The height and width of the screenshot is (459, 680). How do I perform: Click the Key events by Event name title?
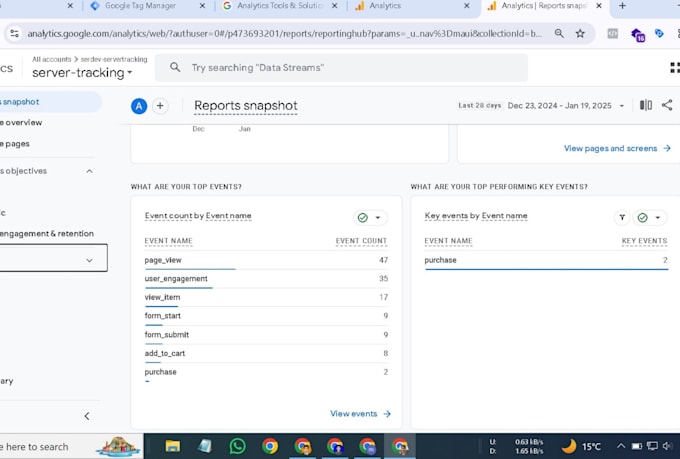point(476,216)
